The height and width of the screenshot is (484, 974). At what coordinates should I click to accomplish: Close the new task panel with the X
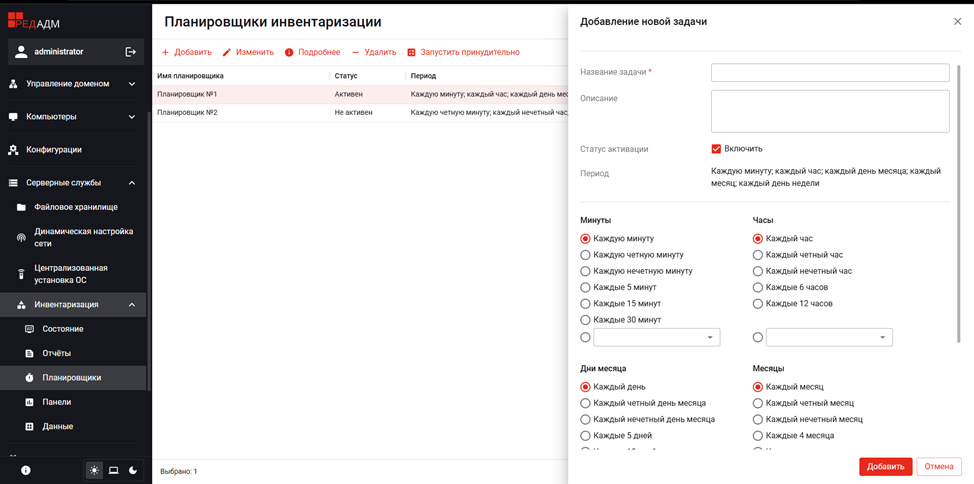pos(957,21)
